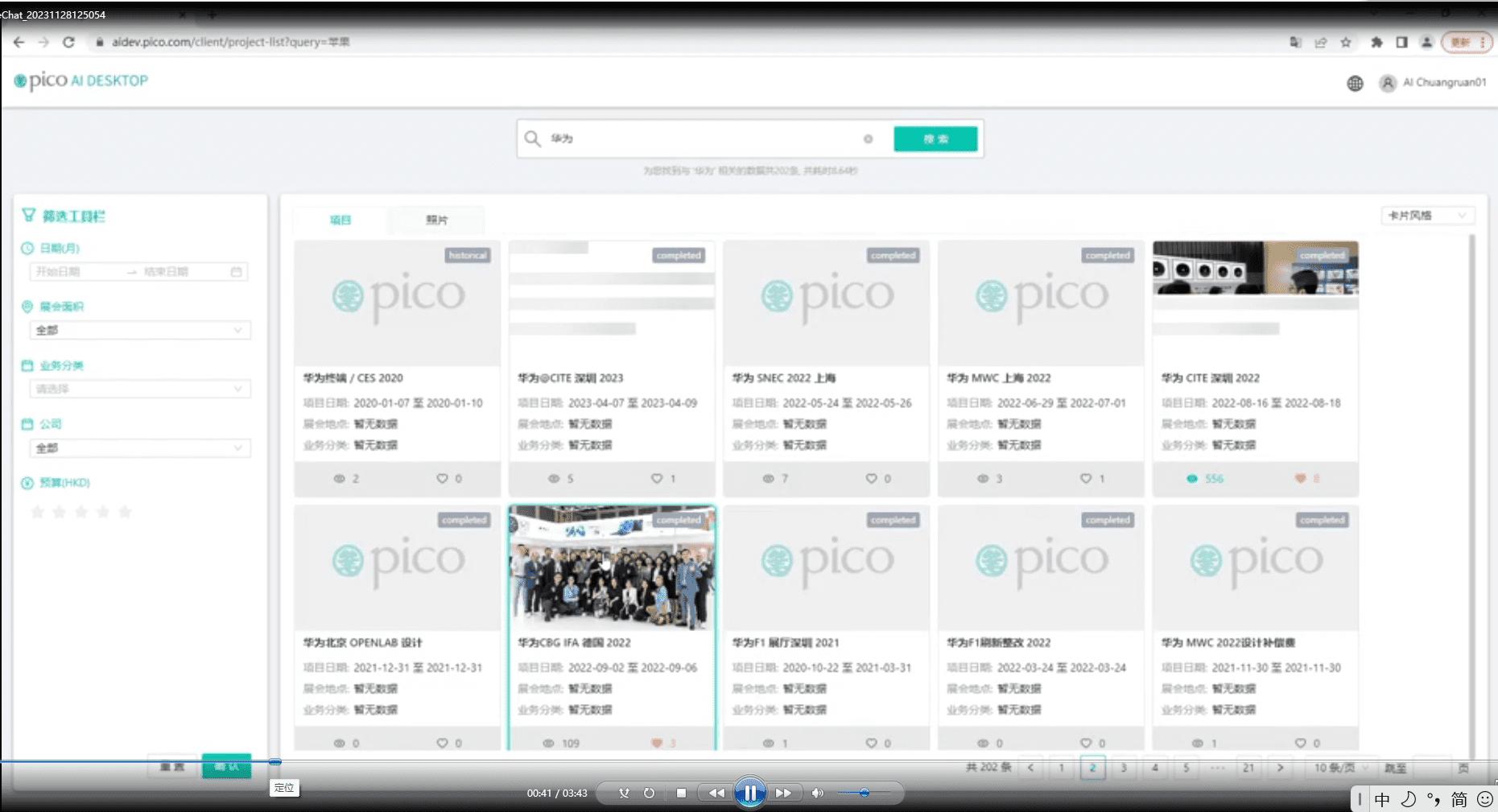Screen dimensions: 1498x812
Task: Like the 华为 MWC 上海 2022 card
Action: click(1086, 479)
